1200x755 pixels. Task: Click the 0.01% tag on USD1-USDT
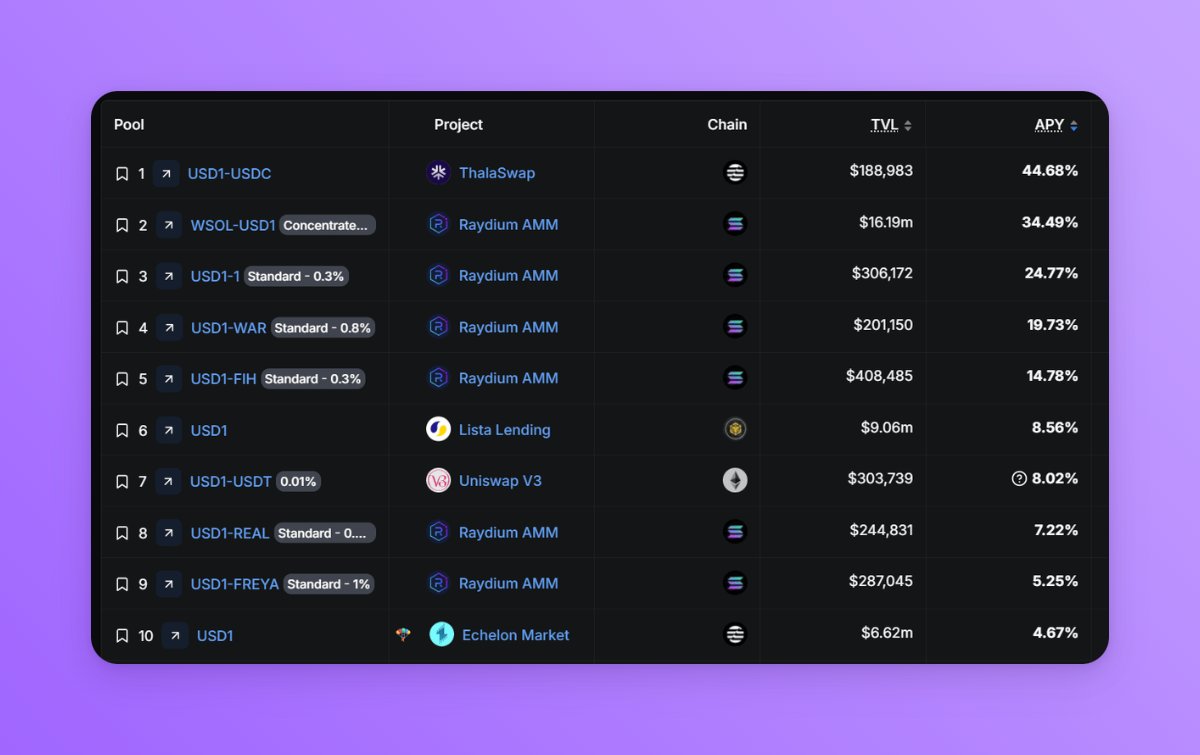pos(298,482)
